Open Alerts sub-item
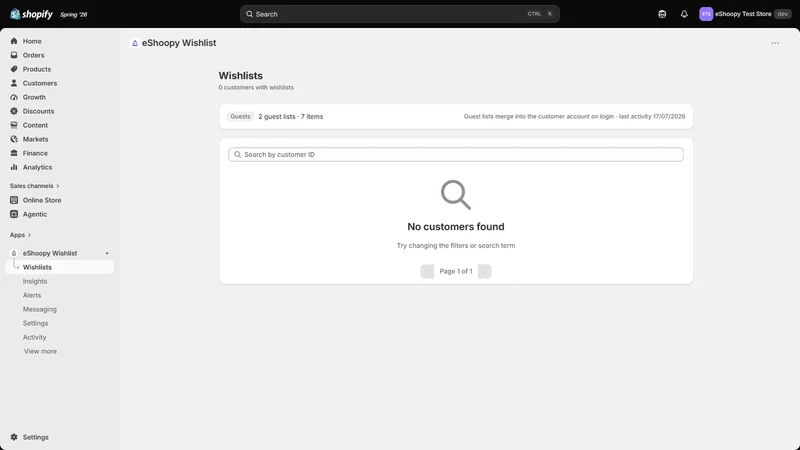Viewport: 800px width, 450px height. point(32,295)
